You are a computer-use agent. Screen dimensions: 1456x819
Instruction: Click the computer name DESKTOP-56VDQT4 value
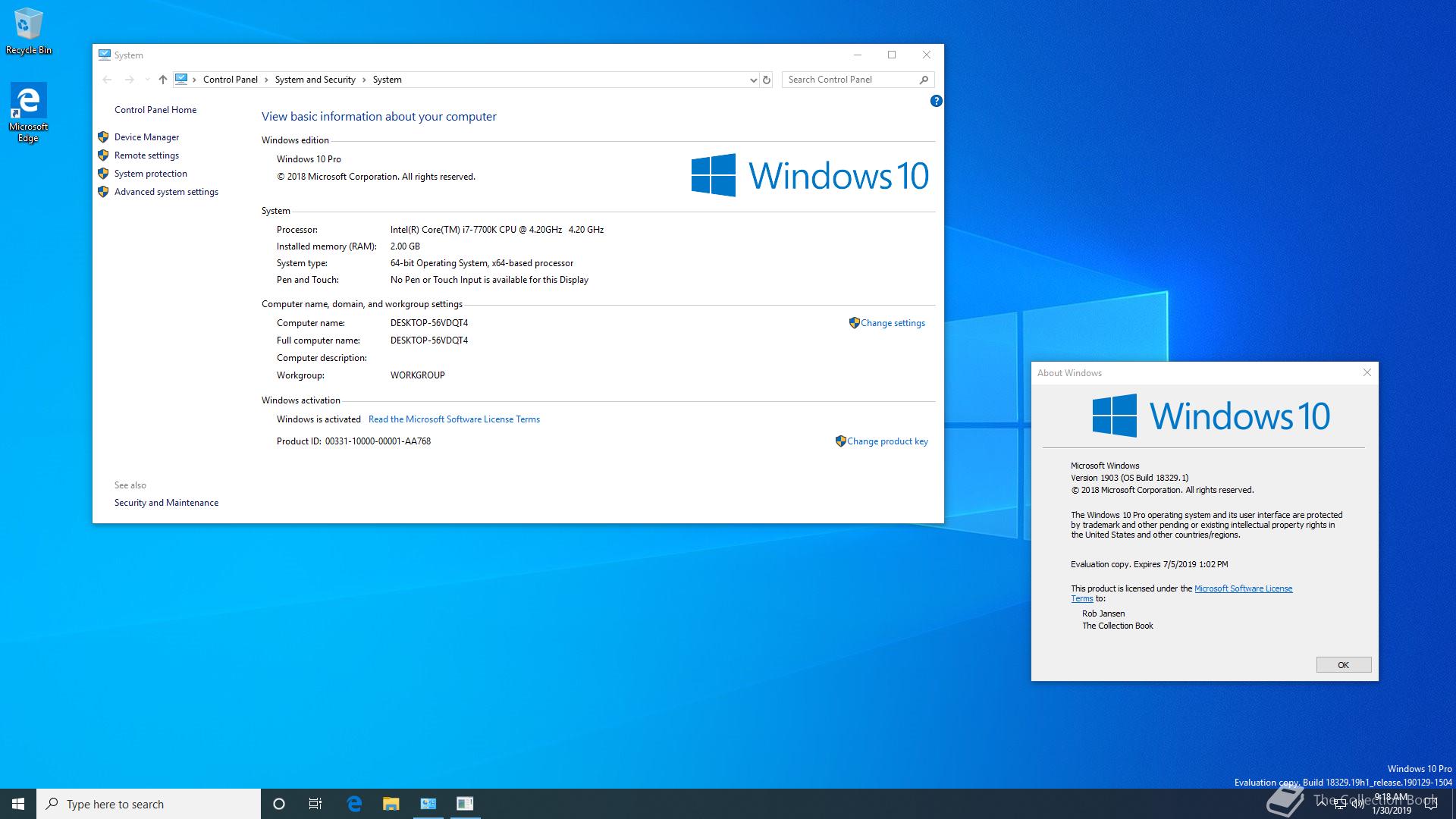click(x=429, y=323)
